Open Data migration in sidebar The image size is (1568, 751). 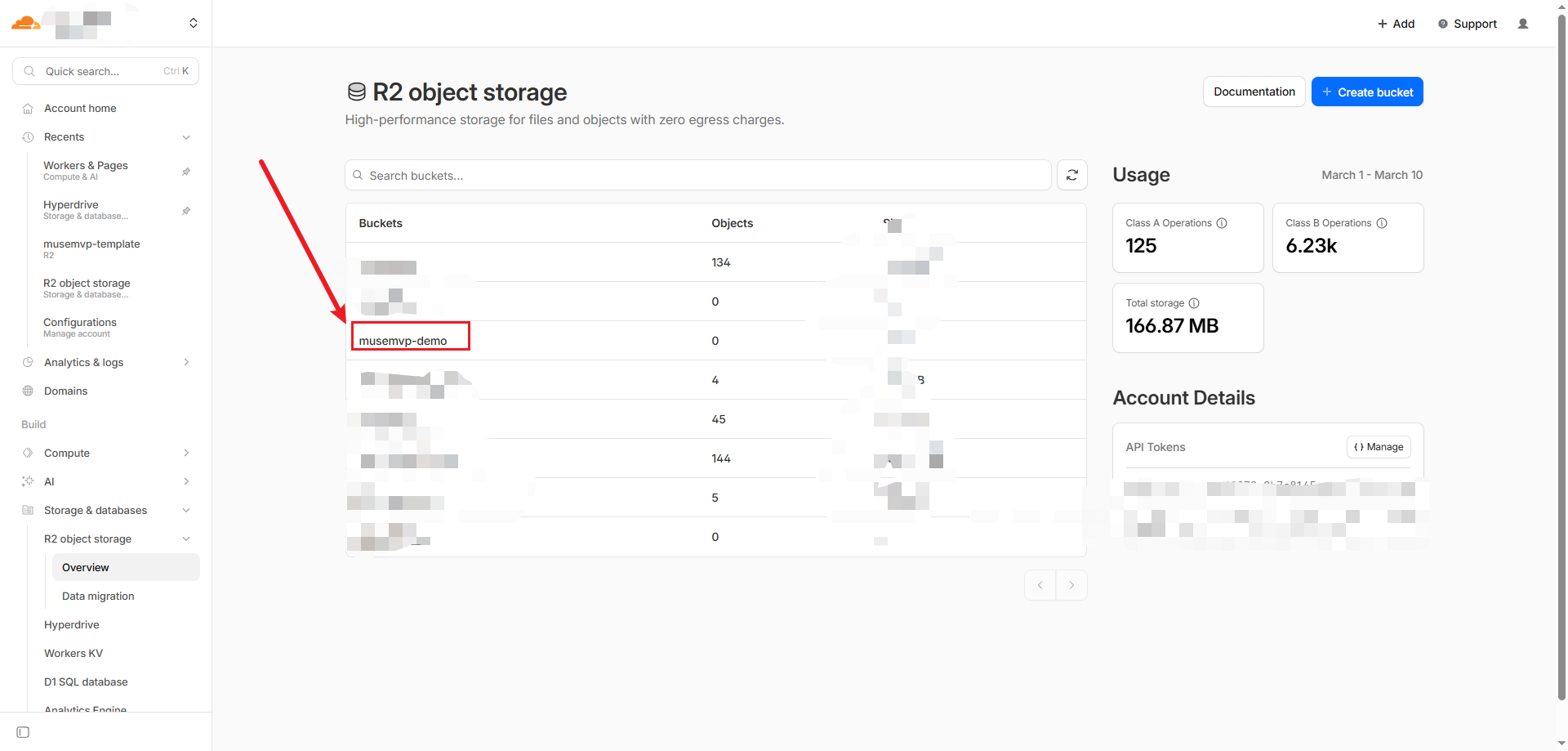coord(98,596)
